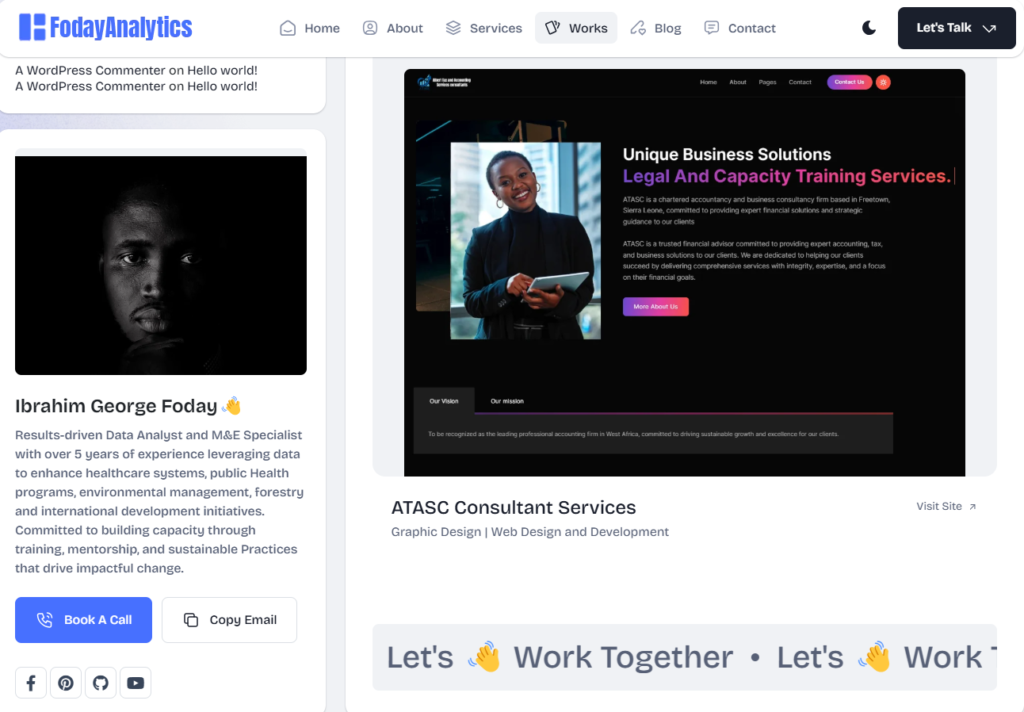Go to the Home menu item
This screenshot has width=1024, height=712.
point(310,28)
